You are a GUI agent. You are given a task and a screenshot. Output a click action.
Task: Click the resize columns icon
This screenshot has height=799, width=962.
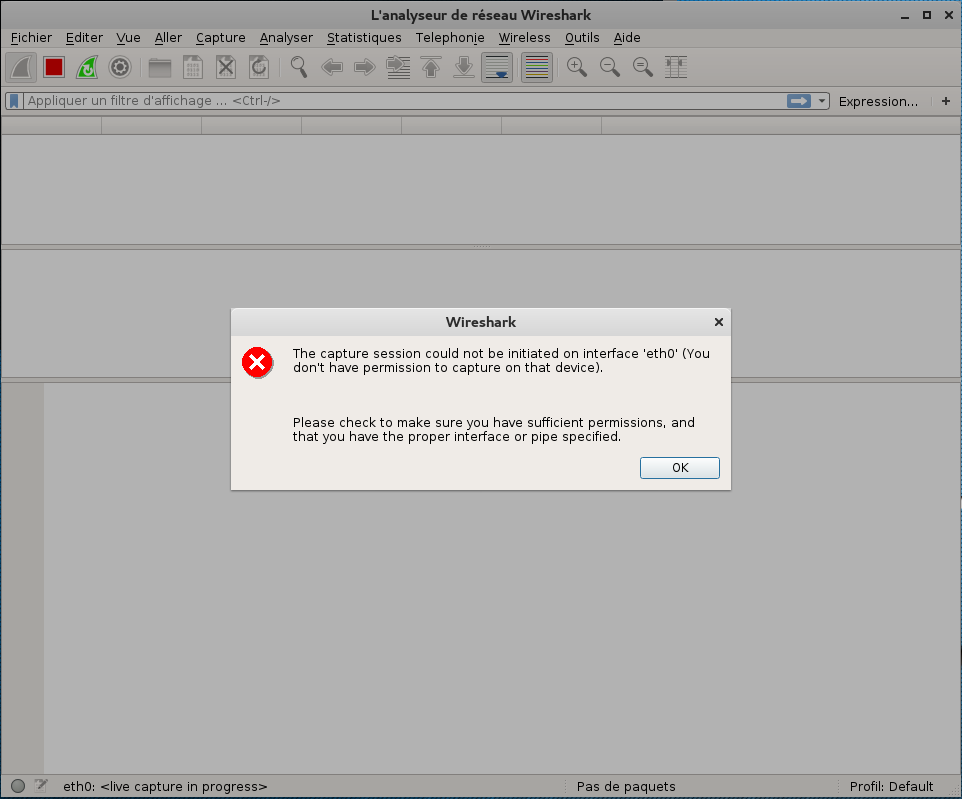tap(676, 67)
